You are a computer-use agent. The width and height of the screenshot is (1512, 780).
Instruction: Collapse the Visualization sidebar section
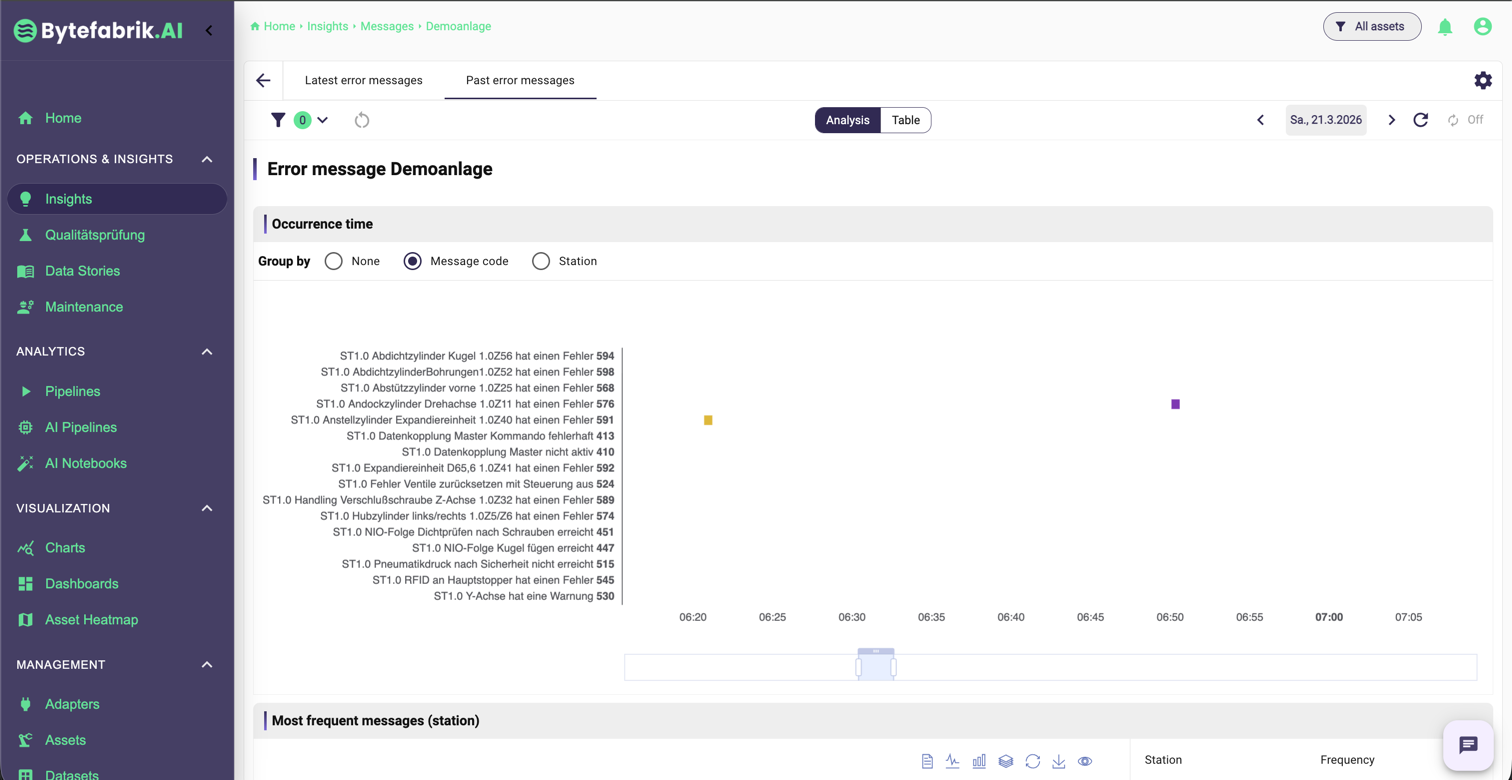tap(207, 508)
